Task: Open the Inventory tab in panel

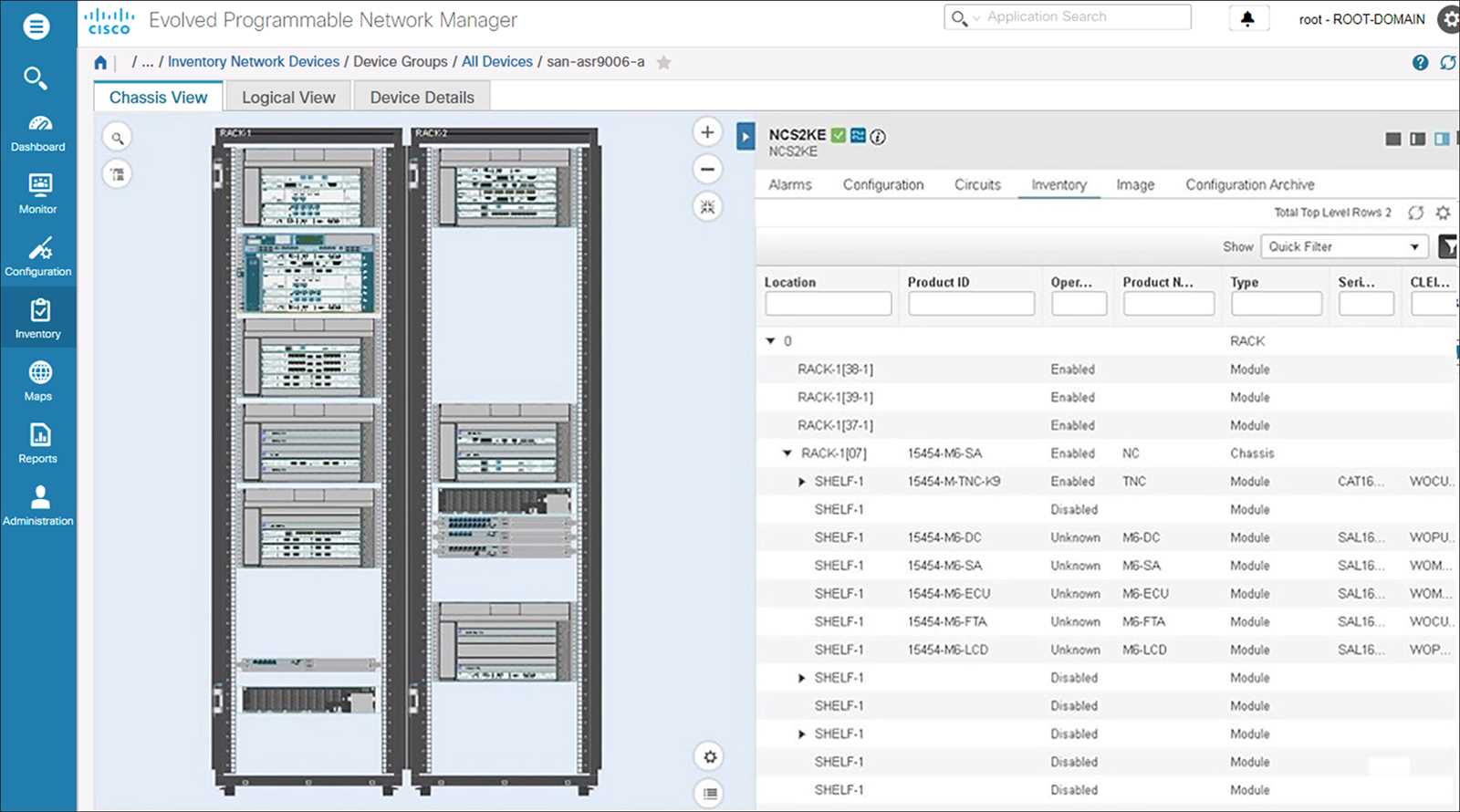Action: click(x=1058, y=184)
